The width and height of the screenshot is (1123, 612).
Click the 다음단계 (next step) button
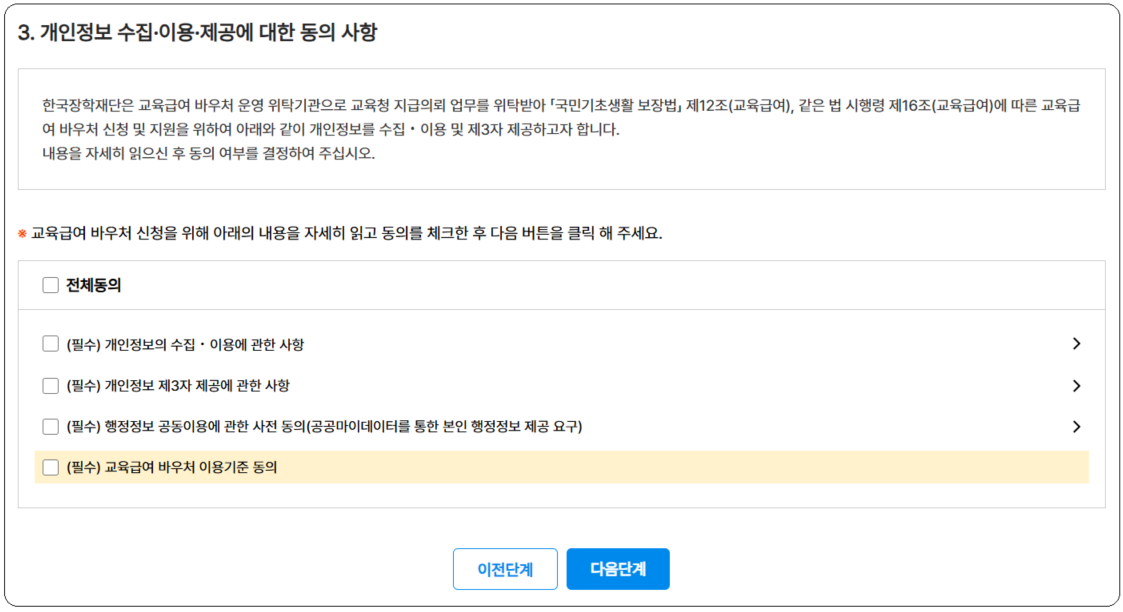coord(618,568)
